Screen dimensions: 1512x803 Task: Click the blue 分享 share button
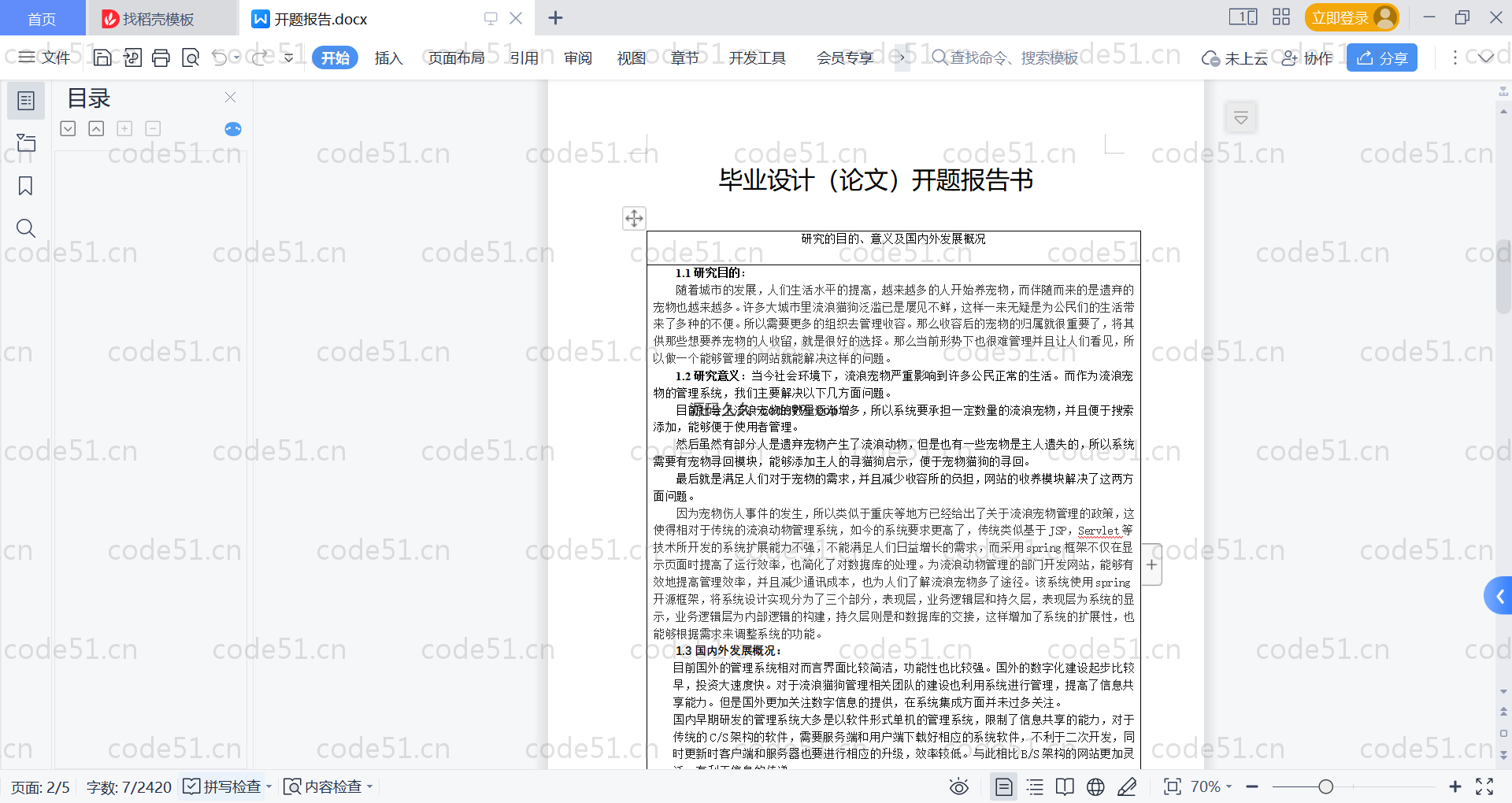(x=1382, y=57)
